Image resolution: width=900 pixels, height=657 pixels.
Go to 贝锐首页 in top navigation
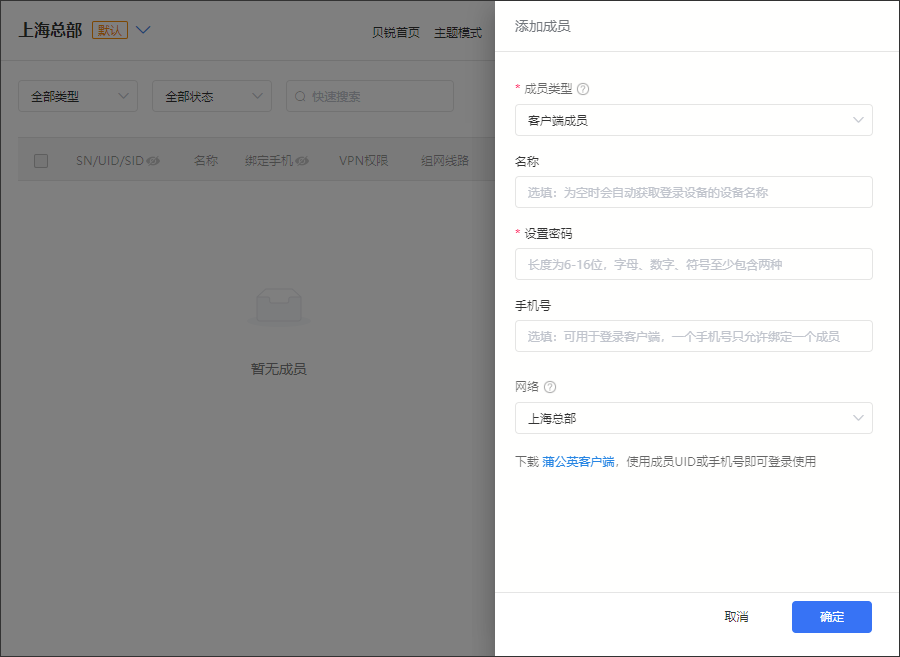pyautogui.click(x=396, y=32)
